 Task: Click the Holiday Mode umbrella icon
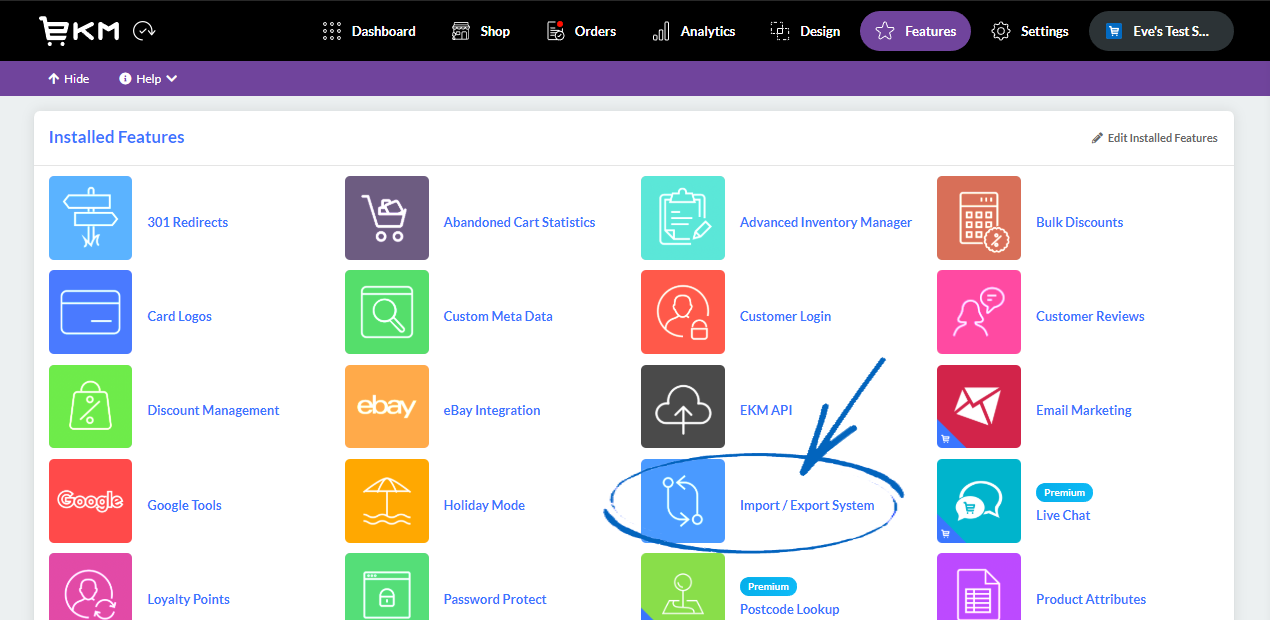point(387,501)
